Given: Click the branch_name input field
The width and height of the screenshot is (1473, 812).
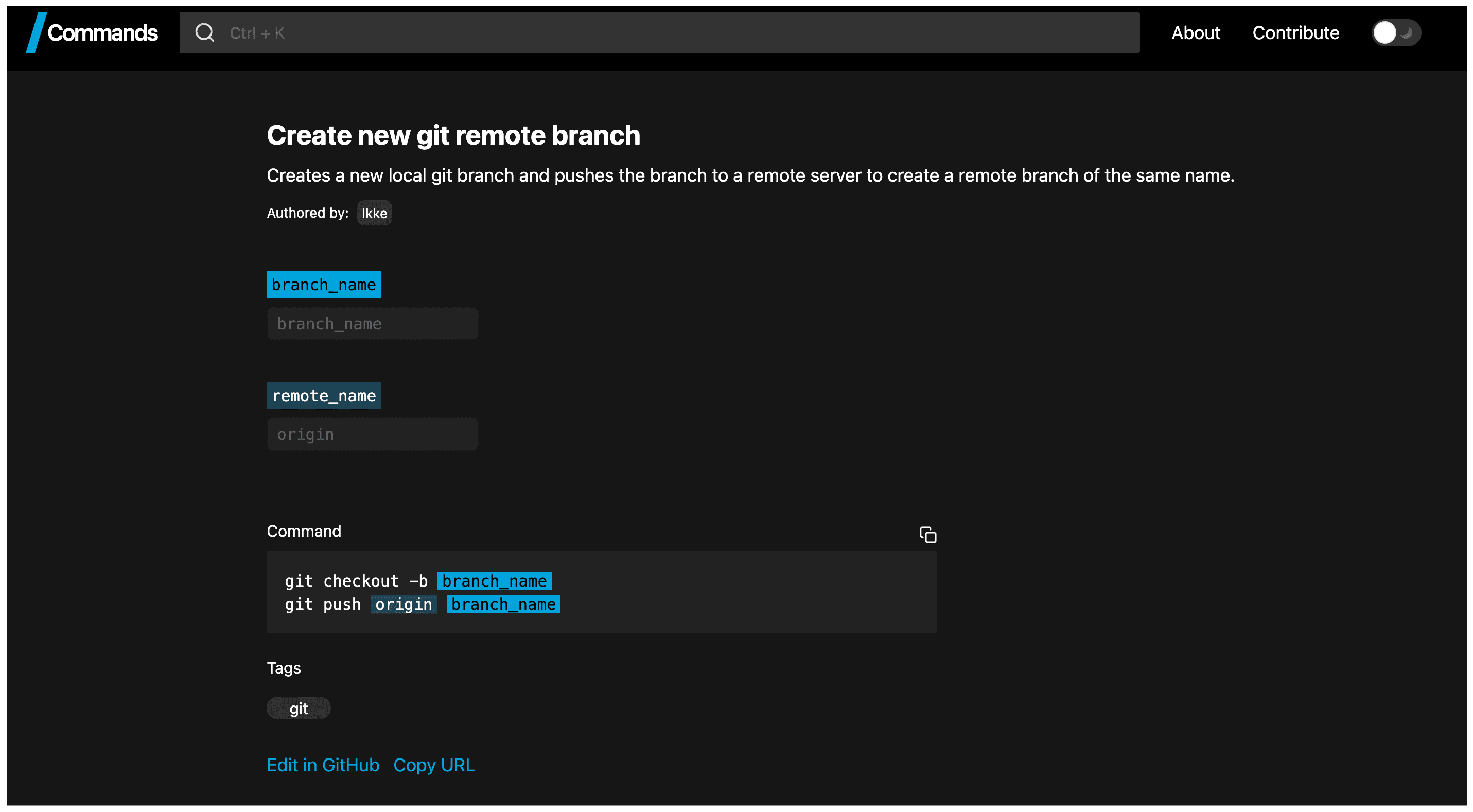Looking at the screenshot, I should (x=372, y=324).
